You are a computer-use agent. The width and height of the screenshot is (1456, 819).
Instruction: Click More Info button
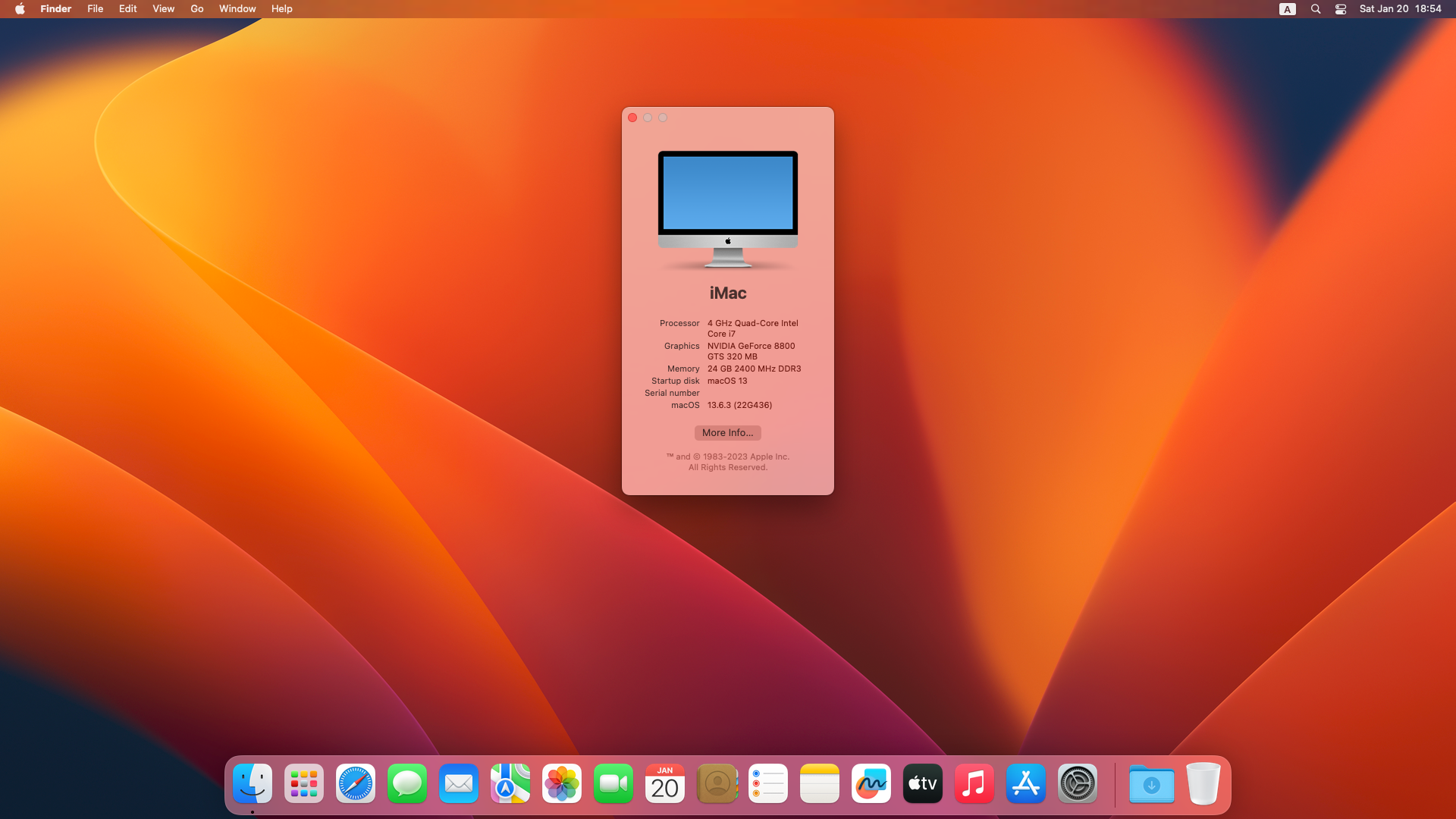(727, 432)
